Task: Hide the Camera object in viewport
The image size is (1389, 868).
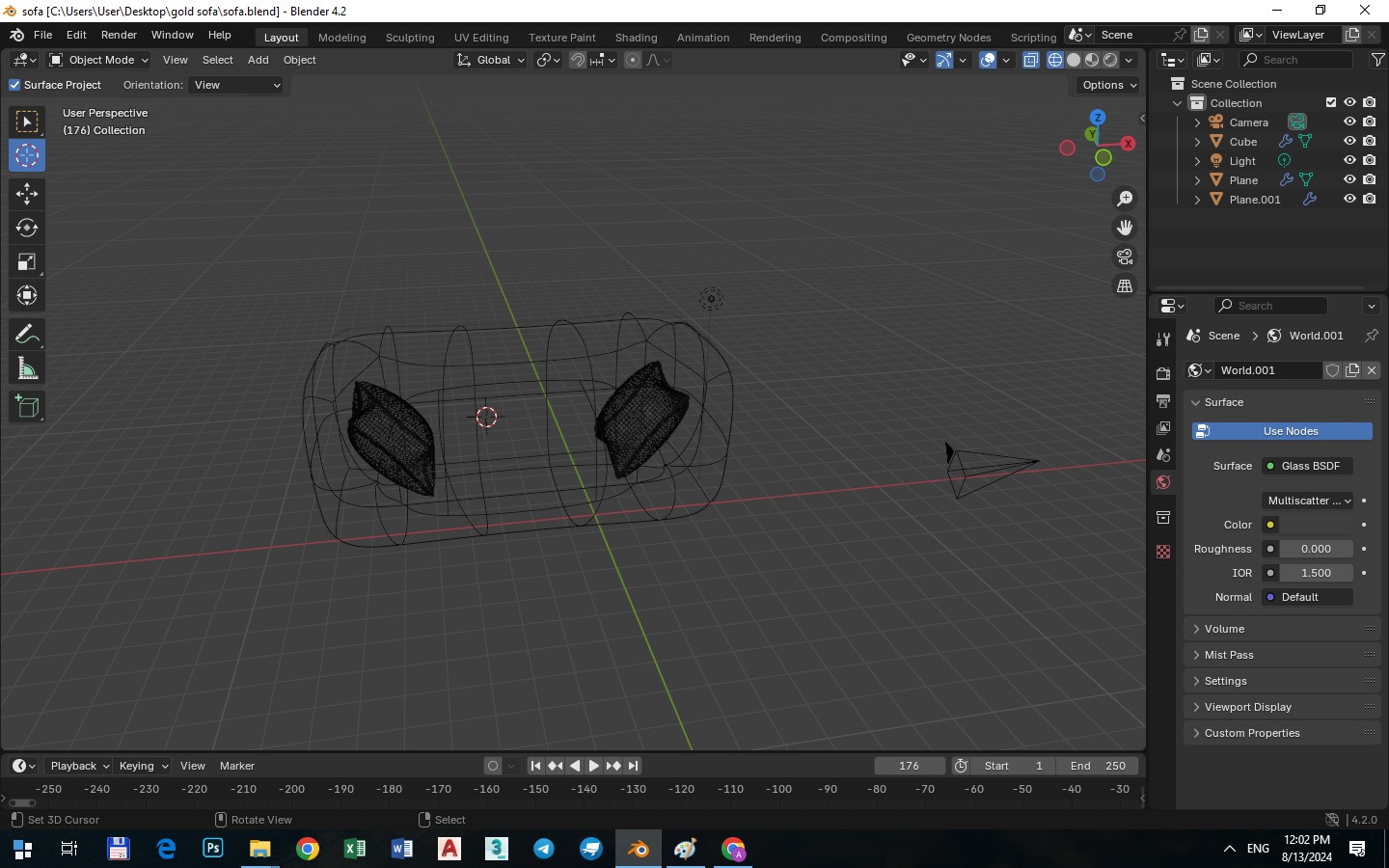Action: coord(1349,122)
